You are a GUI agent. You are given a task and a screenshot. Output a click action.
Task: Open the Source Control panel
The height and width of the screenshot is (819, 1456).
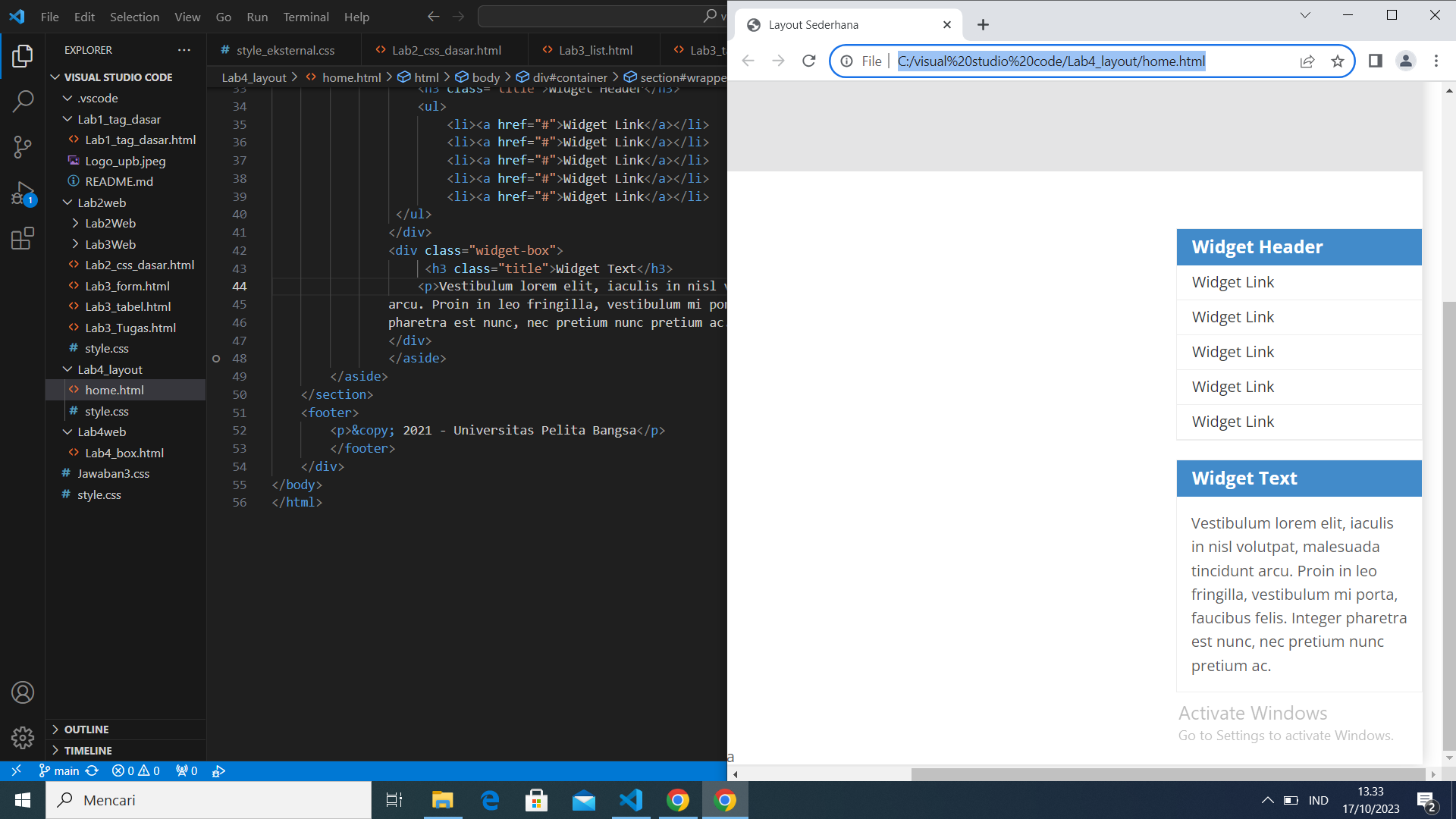tap(23, 146)
